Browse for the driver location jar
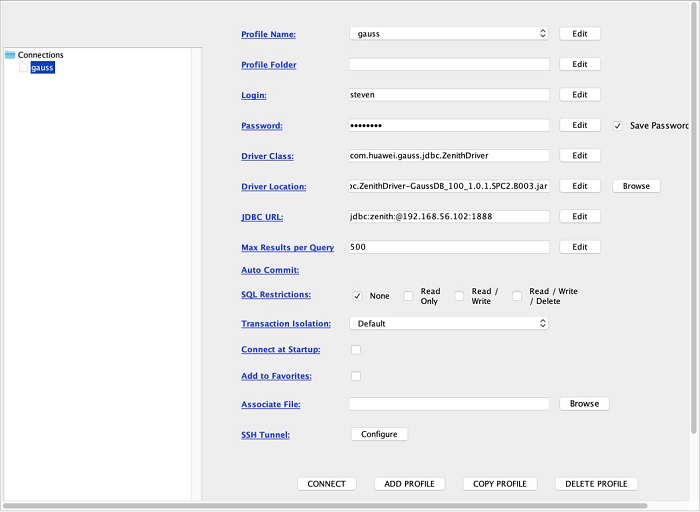The height and width of the screenshot is (512, 700). [636, 186]
